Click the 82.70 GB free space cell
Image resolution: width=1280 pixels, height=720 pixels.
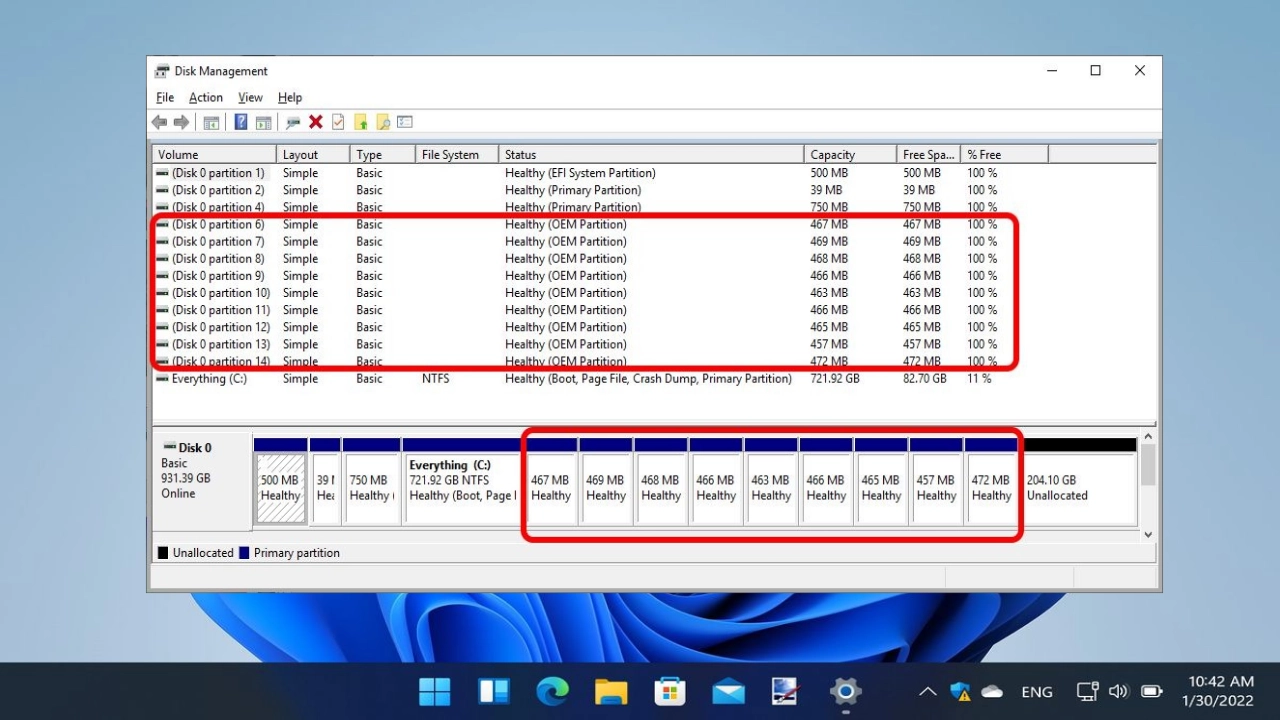click(x=925, y=379)
